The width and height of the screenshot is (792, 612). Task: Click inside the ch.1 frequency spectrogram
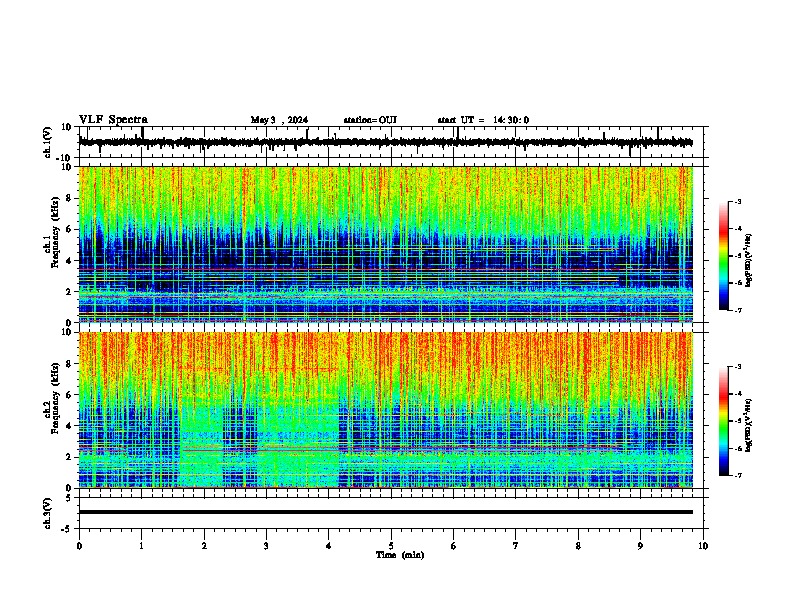point(386,244)
